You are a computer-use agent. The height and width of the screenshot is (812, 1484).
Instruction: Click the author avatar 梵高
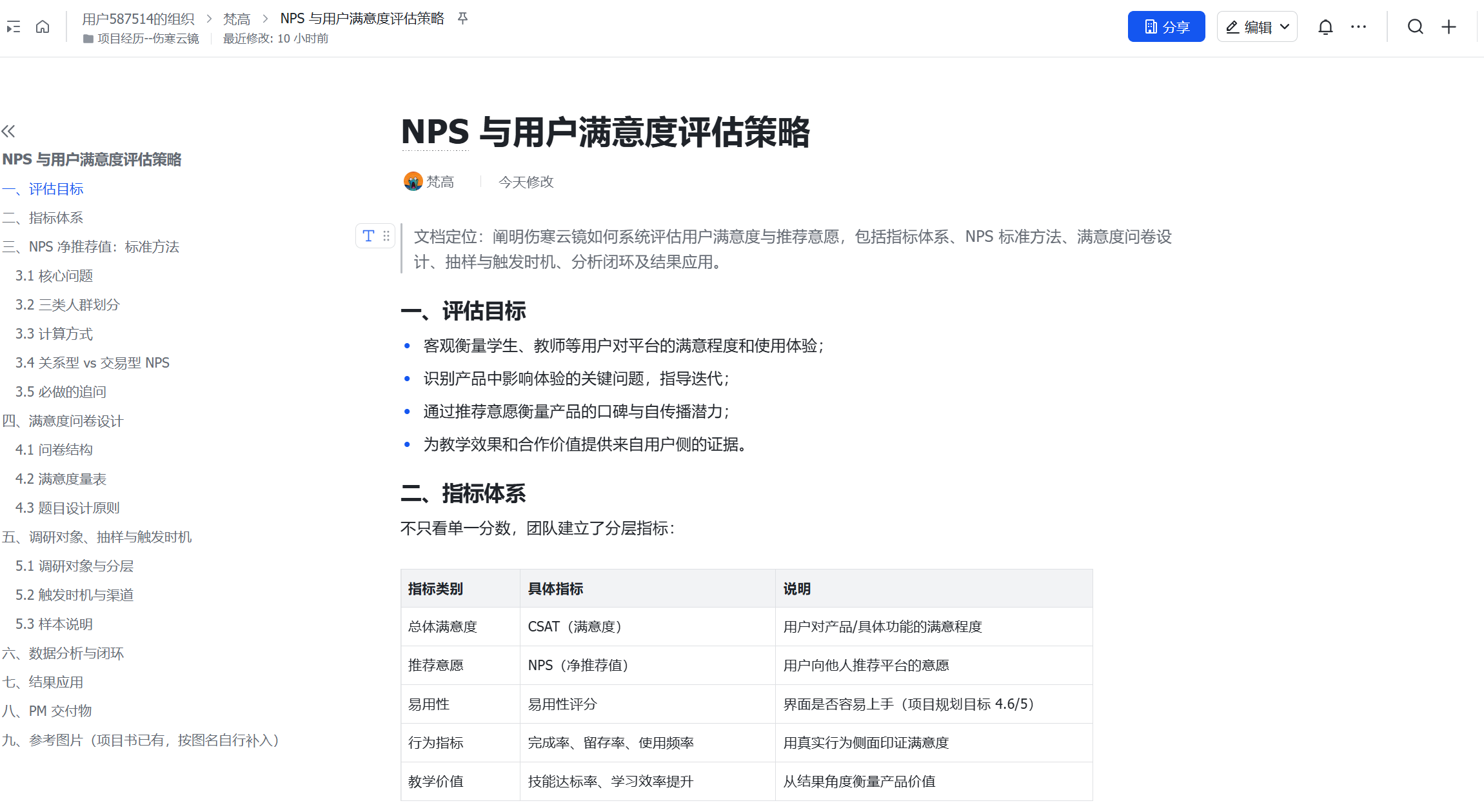(413, 182)
